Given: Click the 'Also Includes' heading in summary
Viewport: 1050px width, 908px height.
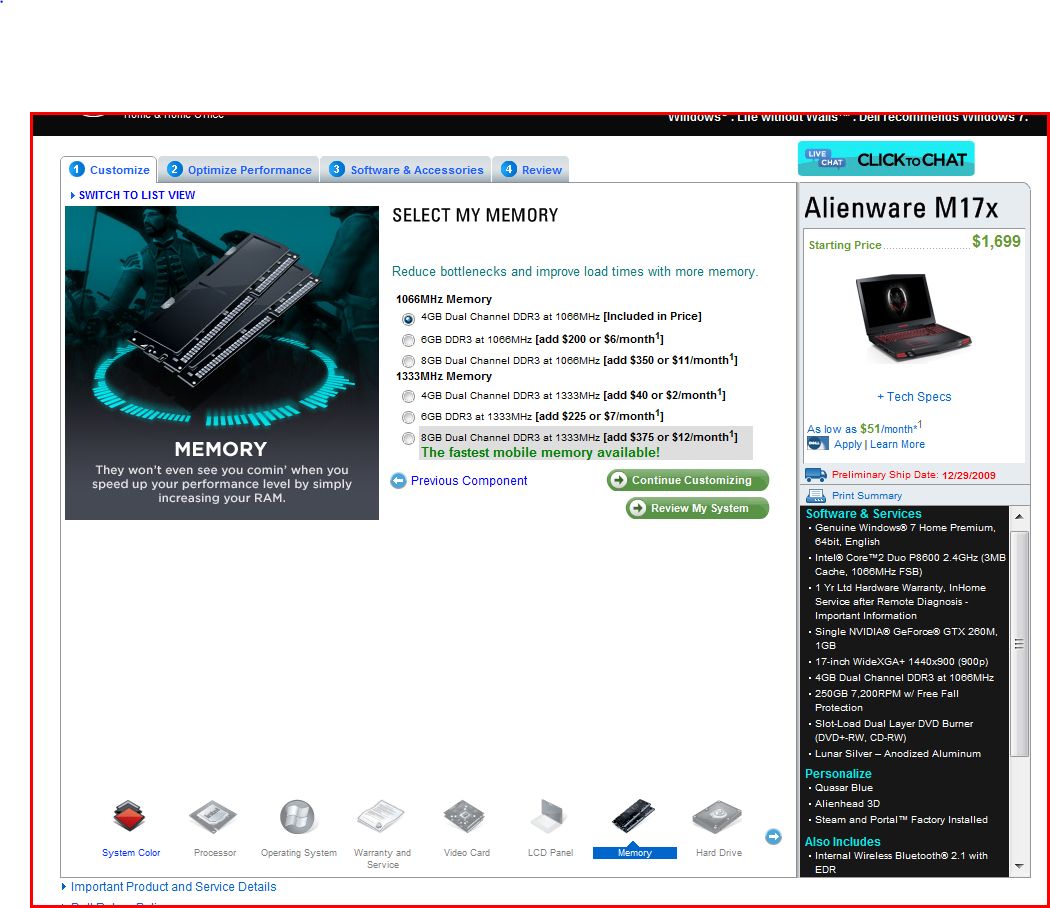Looking at the screenshot, I should (x=842, y=842).
